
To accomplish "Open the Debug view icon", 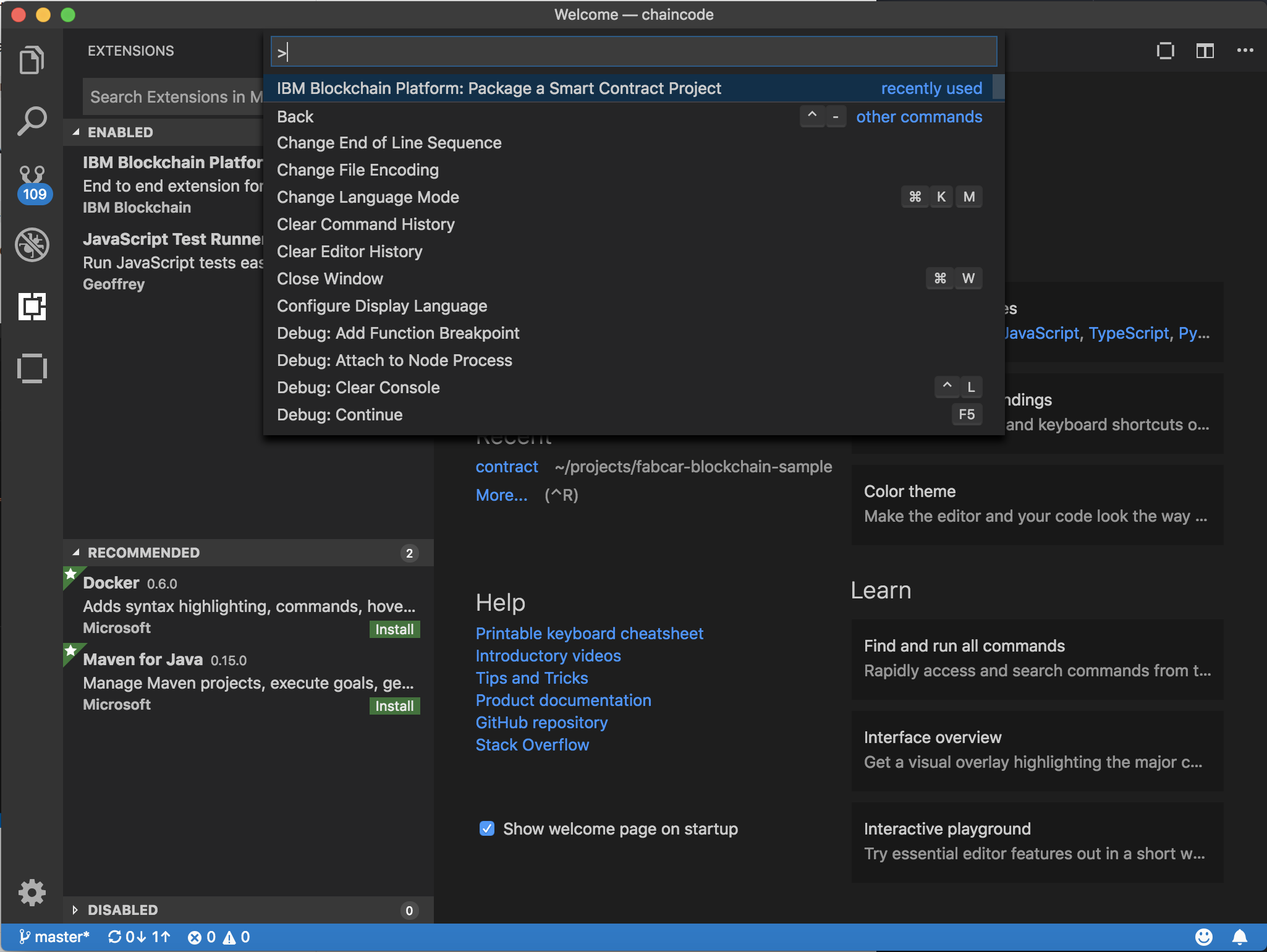I will click(32, 245).
